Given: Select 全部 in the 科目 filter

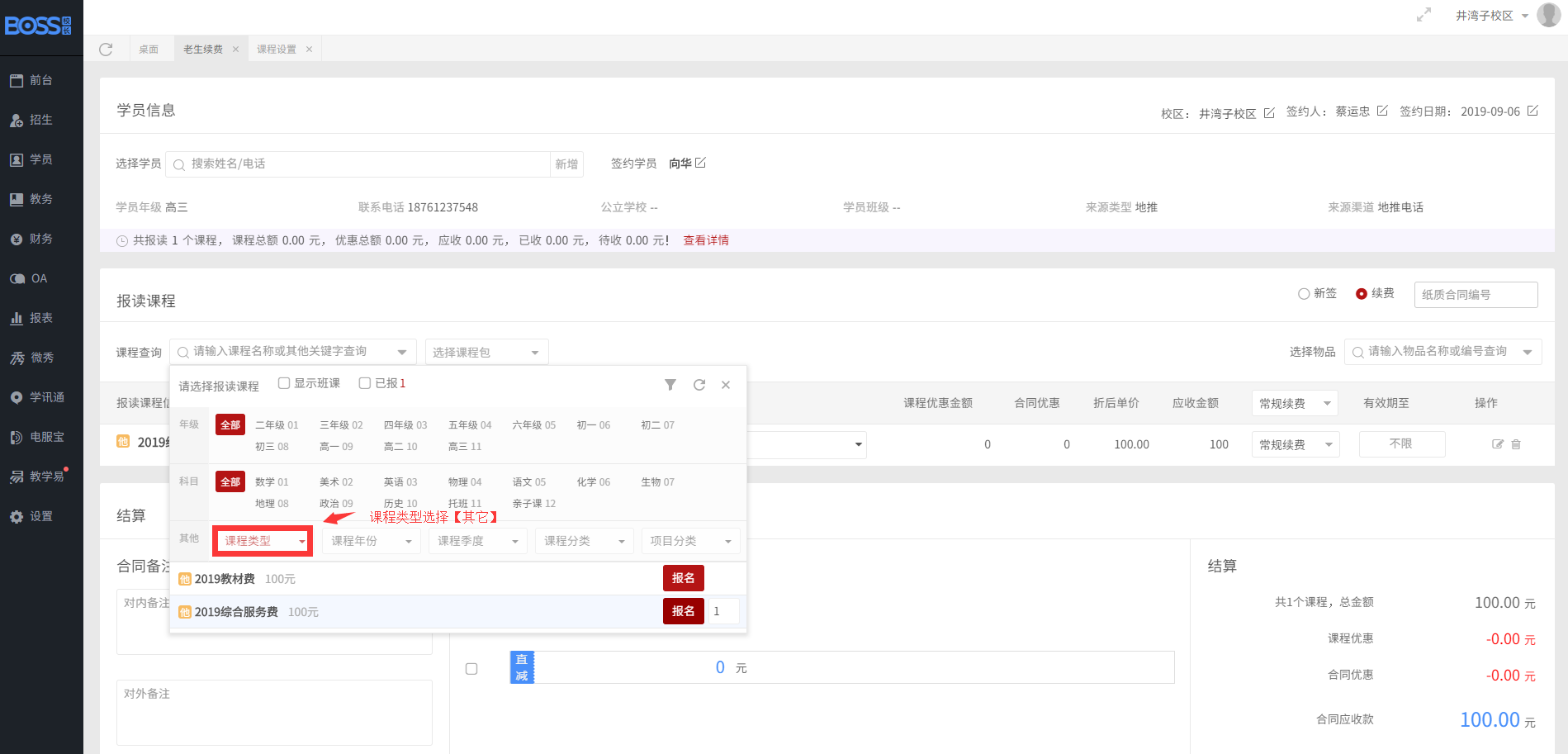Looking at the screenshot, I should click(230, 482).
